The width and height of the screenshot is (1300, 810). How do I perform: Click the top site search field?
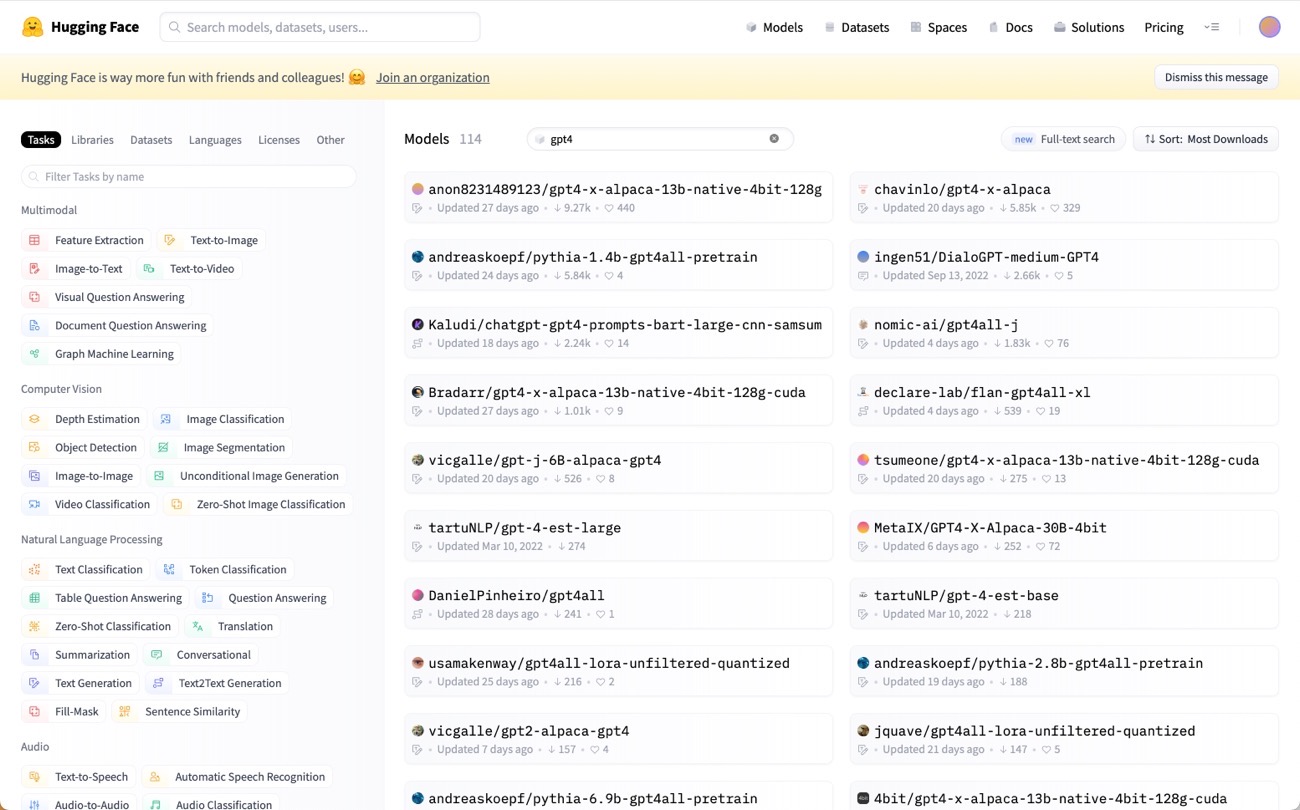coord(320,27)
